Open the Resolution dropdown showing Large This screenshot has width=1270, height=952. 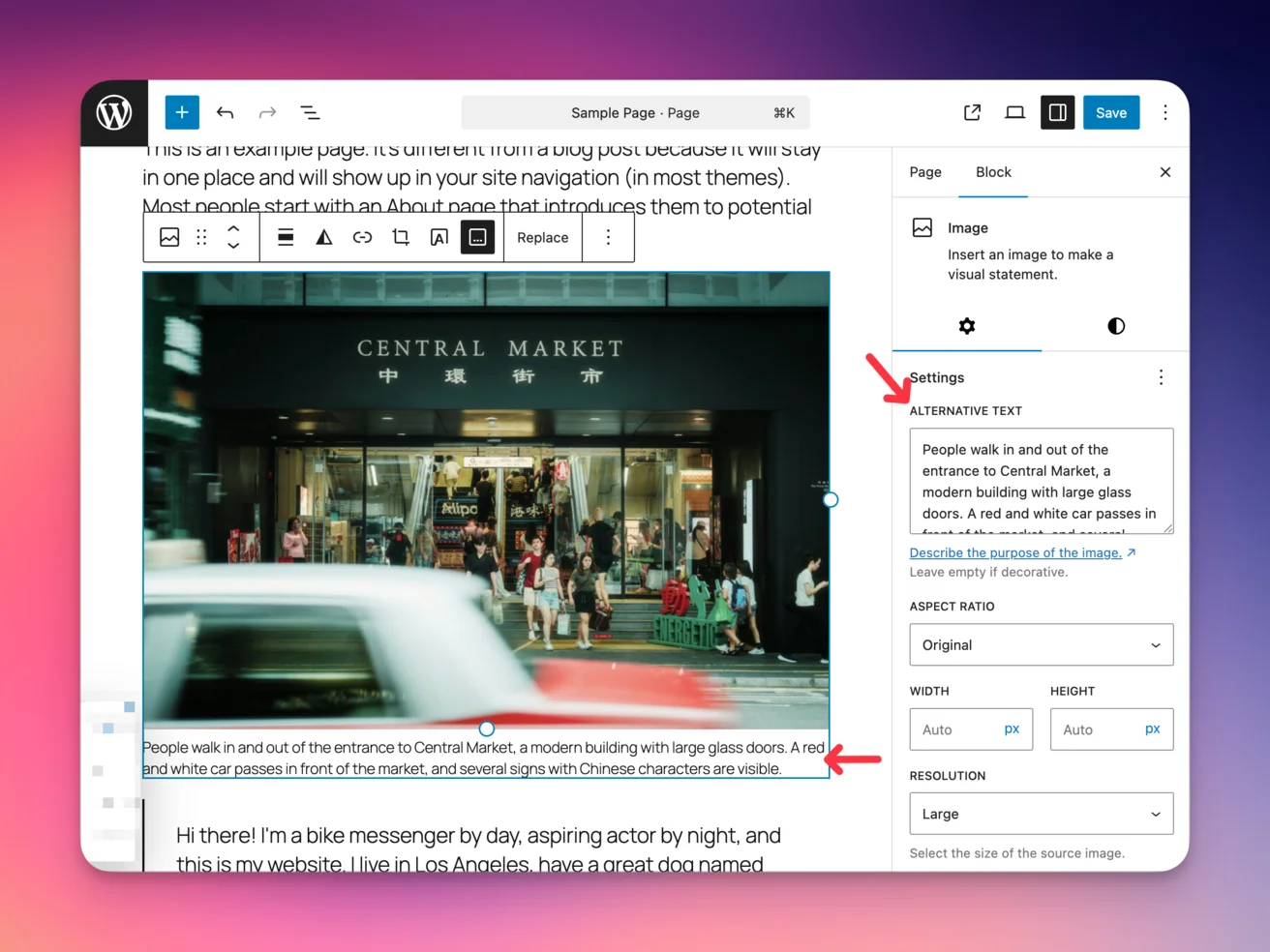coord(1041,814)
